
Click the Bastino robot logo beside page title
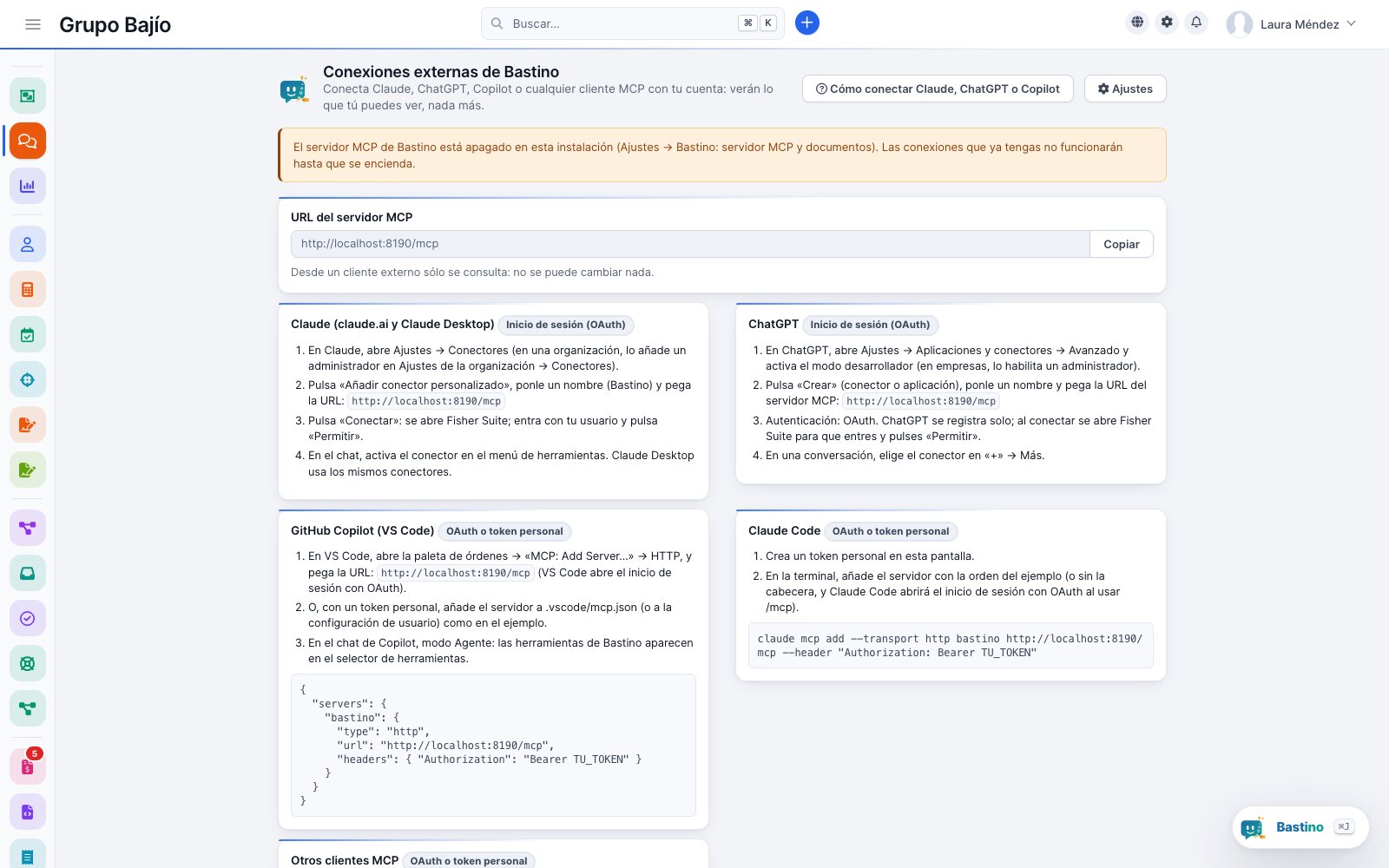coord(294,89)
